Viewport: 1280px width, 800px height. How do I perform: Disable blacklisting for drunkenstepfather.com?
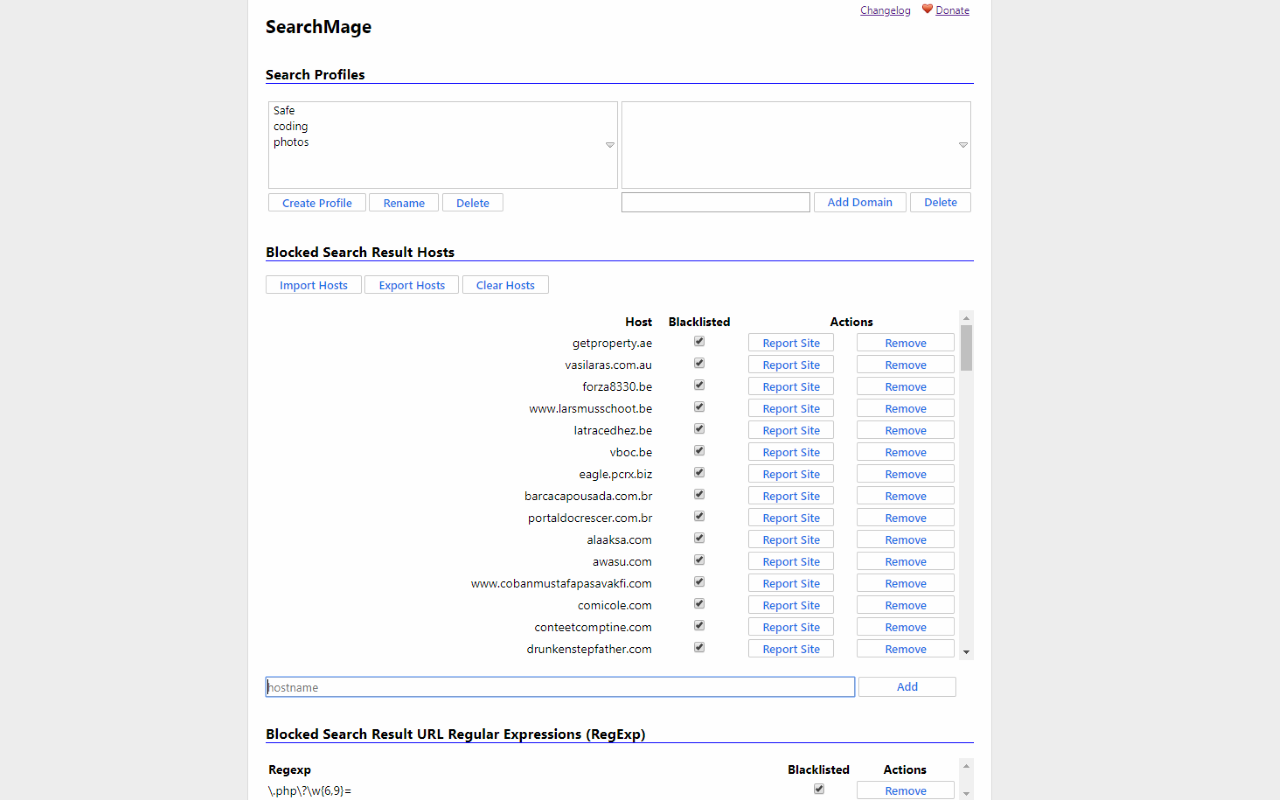[699, 647]
